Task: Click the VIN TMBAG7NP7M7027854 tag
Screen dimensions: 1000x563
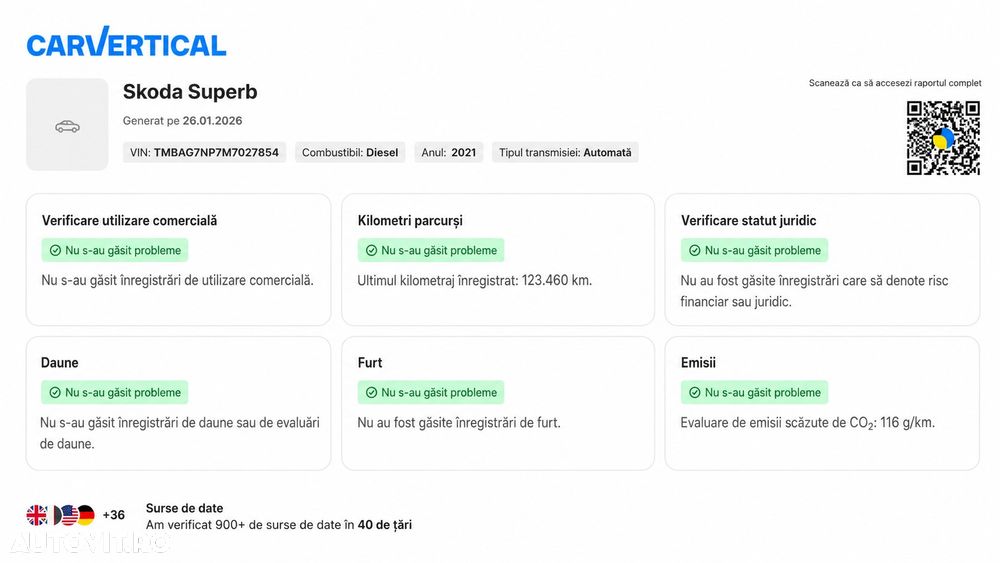Action: pyautogui.click(x=204, y=152)
